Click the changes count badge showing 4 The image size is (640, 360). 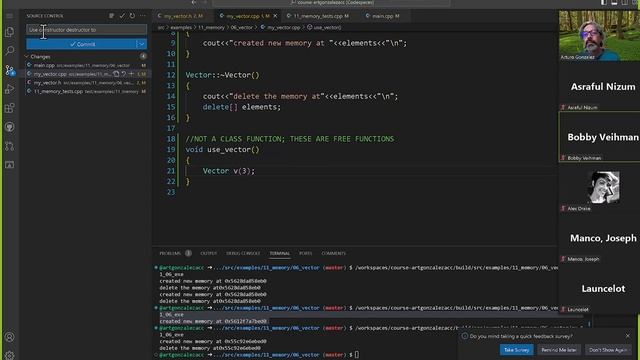[143, 56]
